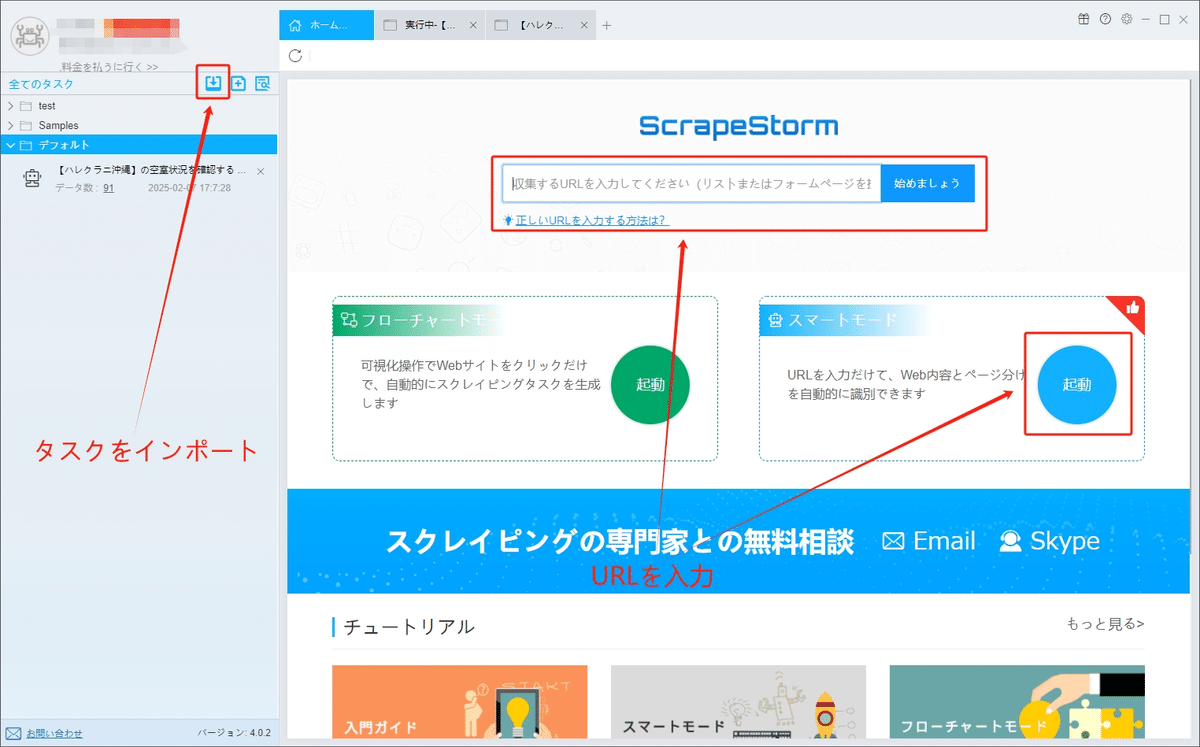The width and height of the screenshot is (1200, 747).
Task: Click 料金を払うに行く >> link
Action: pos(110,67)
